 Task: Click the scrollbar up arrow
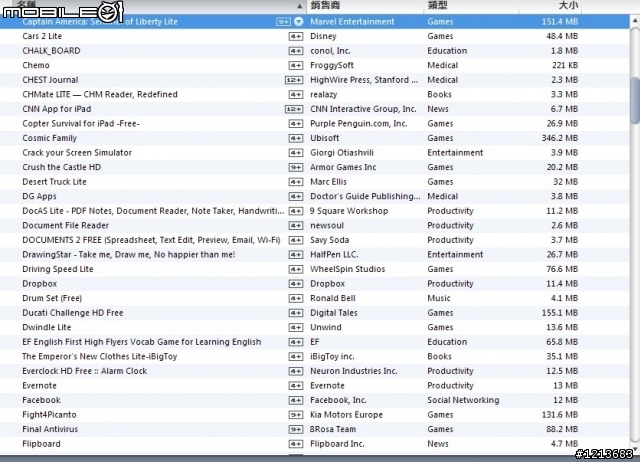point(635,20)
